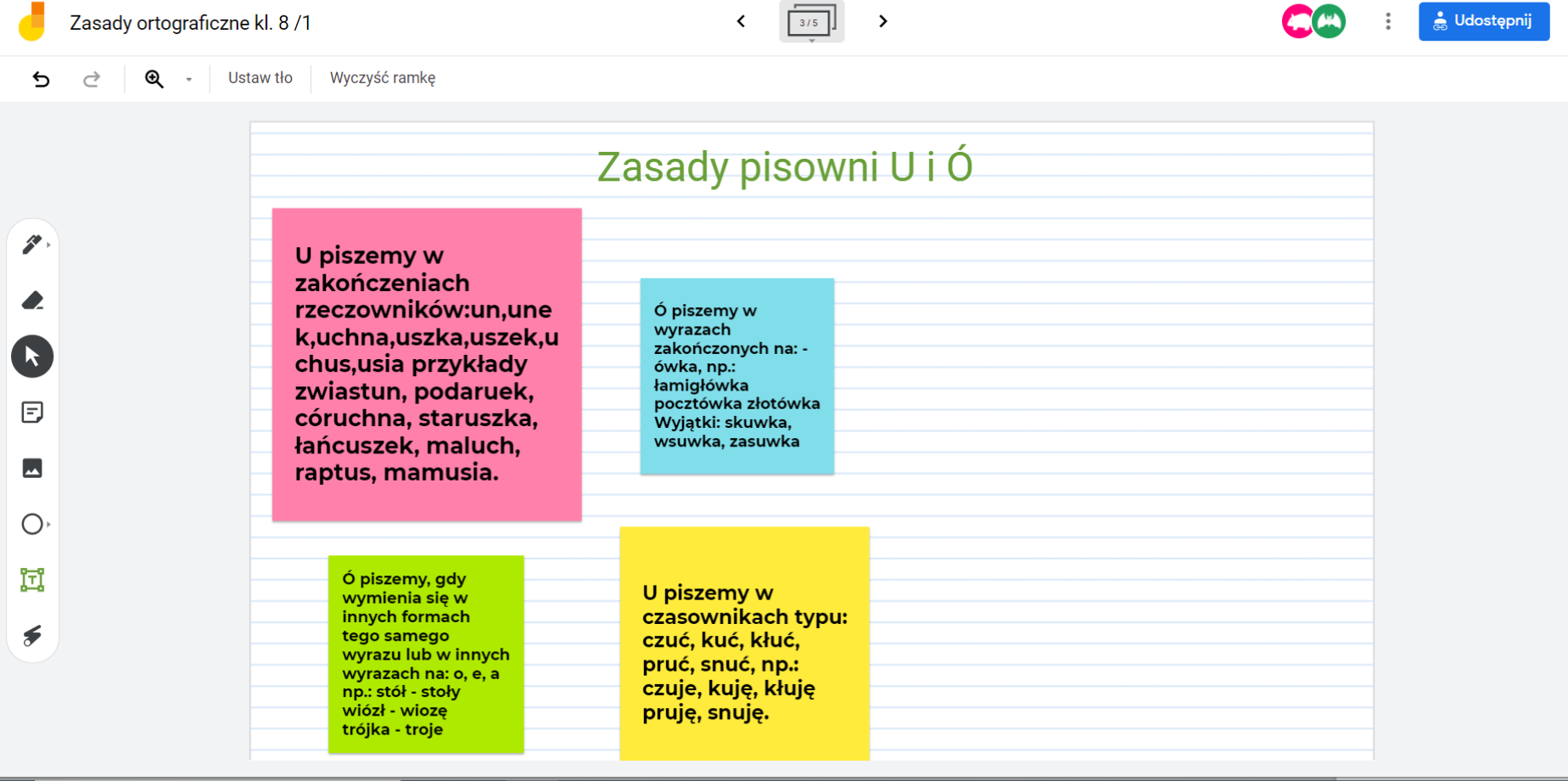
Task: Open the three-dot more options menu
Action: [x=1388, y=21]
